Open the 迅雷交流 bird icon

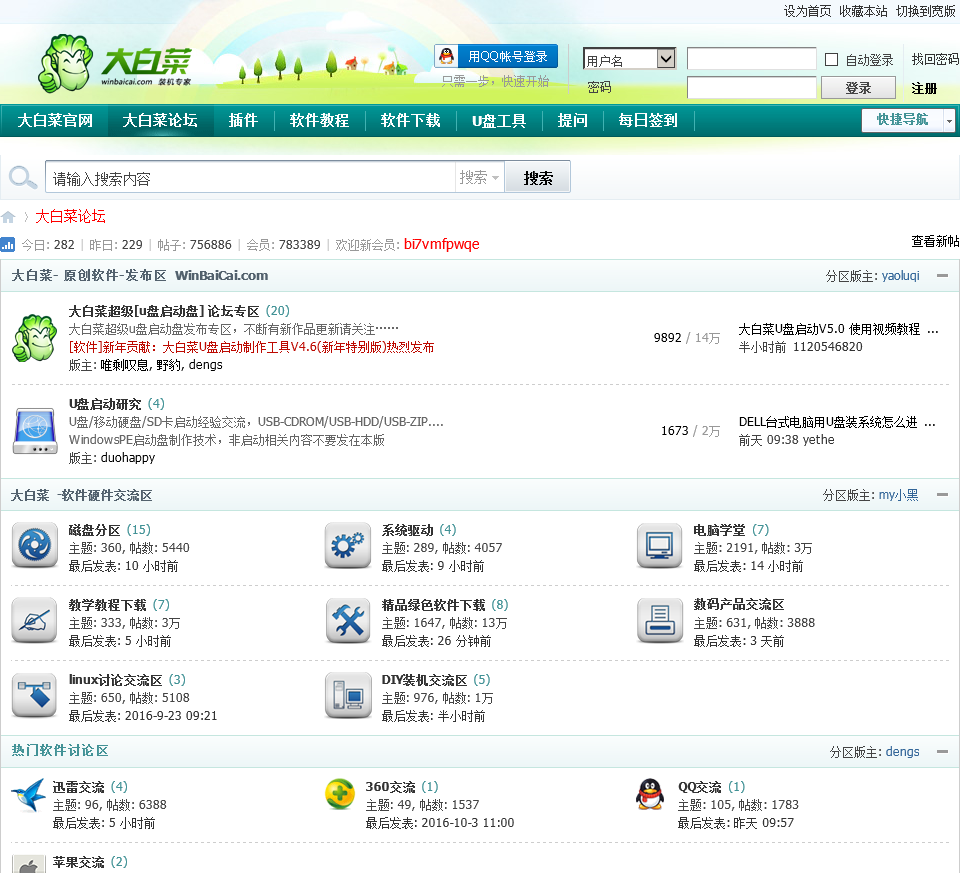27,796
